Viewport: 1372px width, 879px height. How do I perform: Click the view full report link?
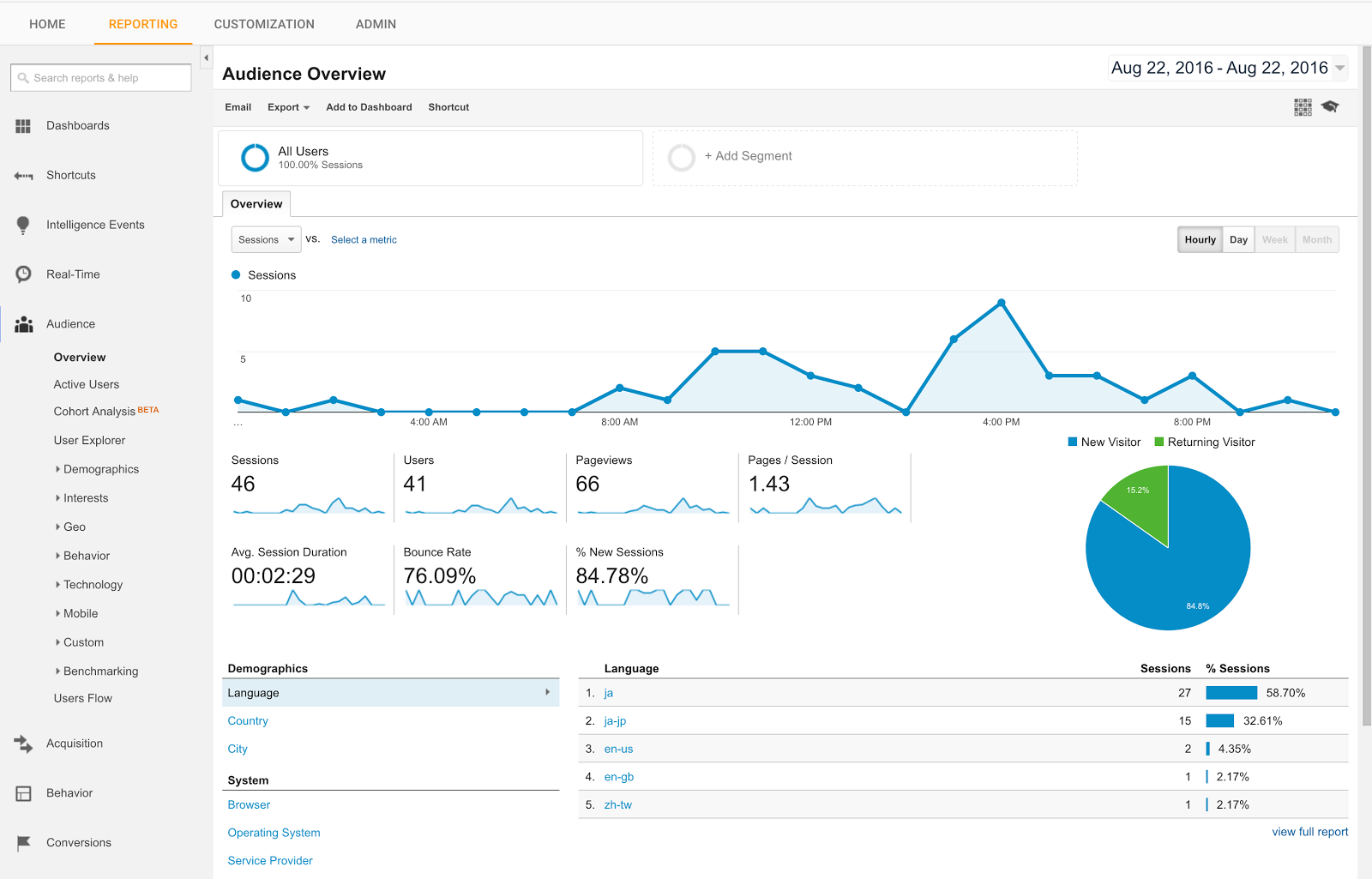1309,832
